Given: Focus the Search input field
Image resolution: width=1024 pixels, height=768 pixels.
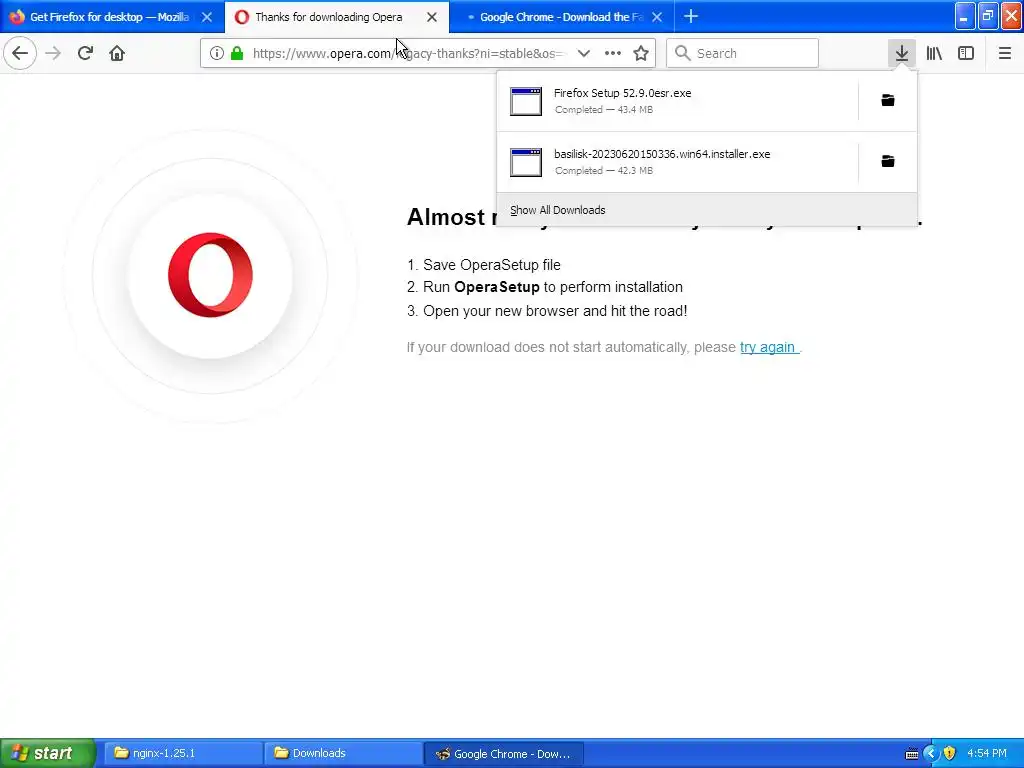Looking at the screenshot, I should [x=743, y=53].
